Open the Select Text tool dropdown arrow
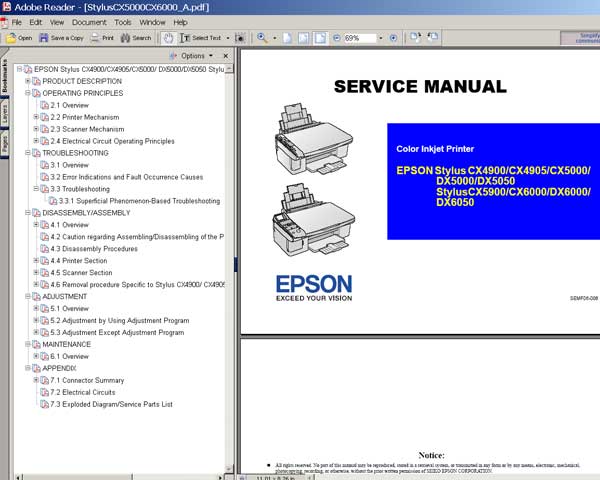 [228, 38]
